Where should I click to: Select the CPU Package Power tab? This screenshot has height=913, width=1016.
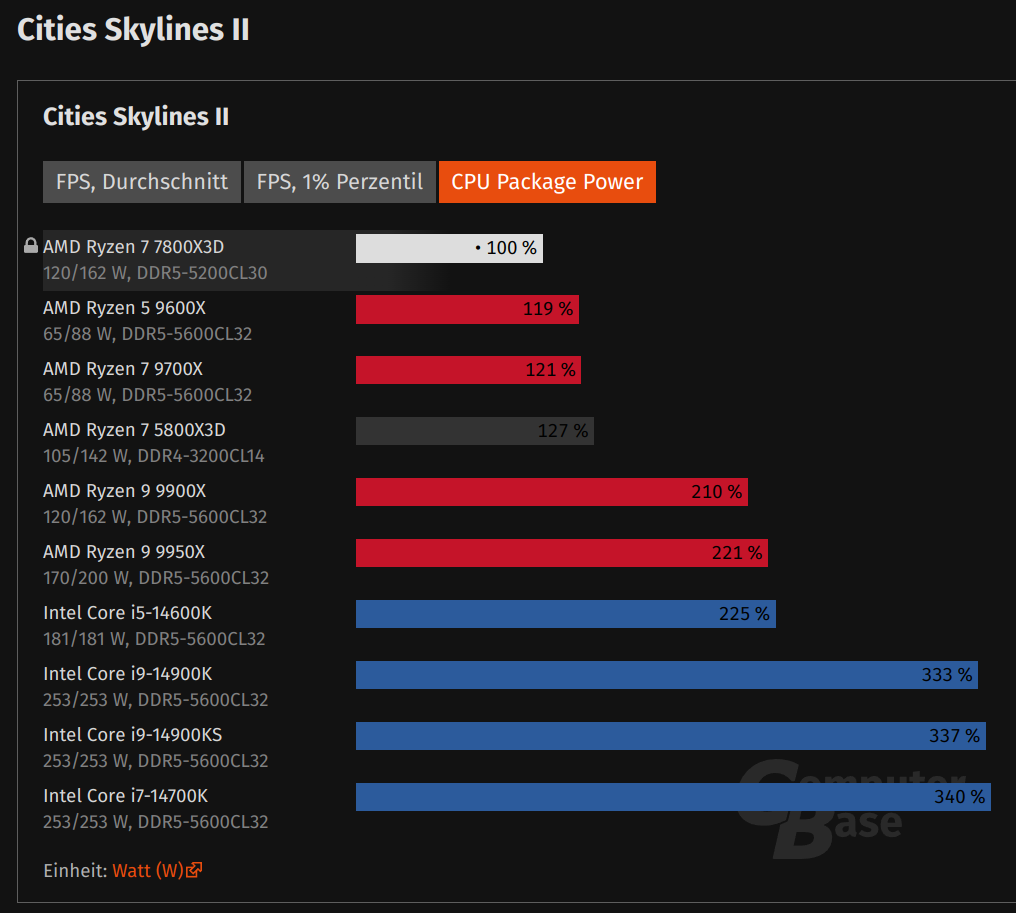point(548,182)
